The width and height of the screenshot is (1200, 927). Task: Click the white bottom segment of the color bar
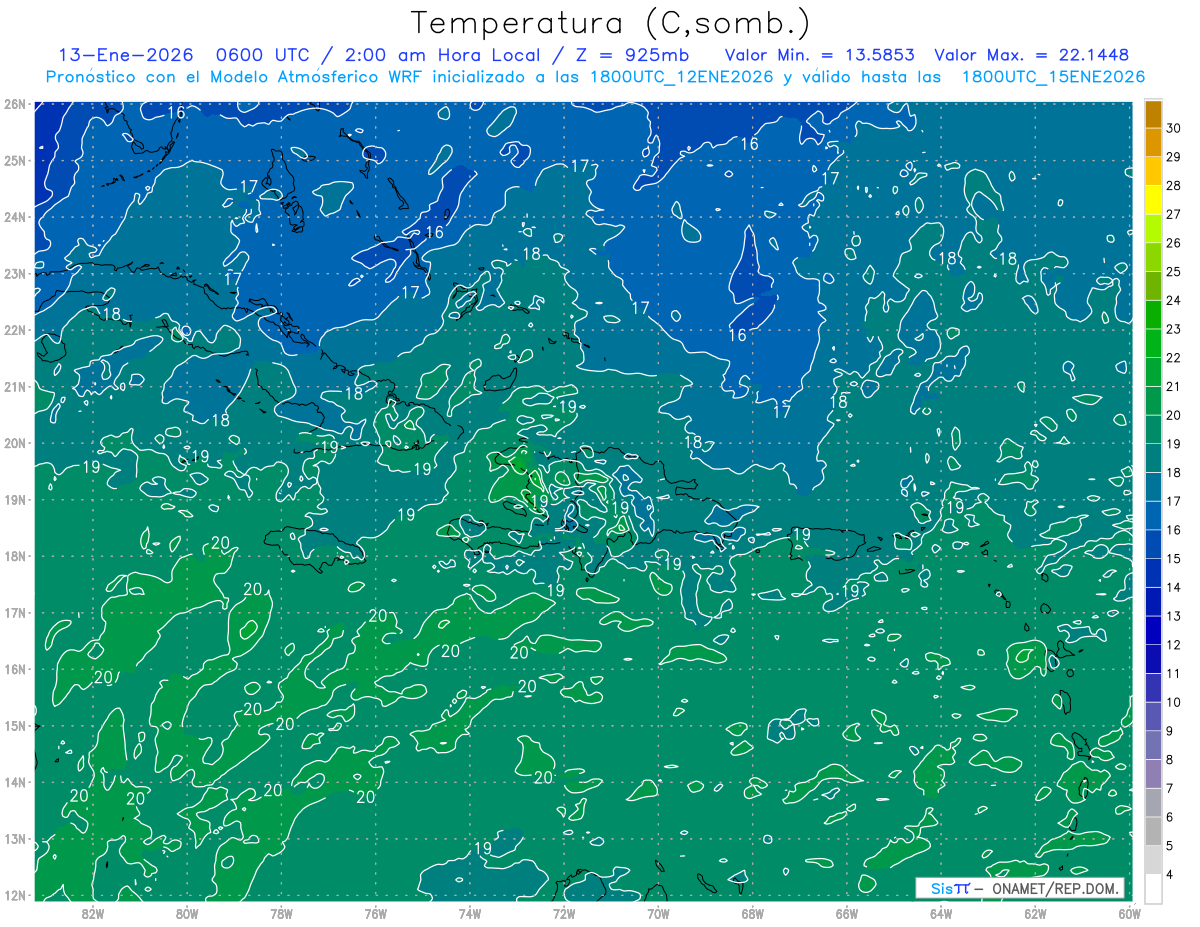pyautogui.click(x=1153, y=888)
